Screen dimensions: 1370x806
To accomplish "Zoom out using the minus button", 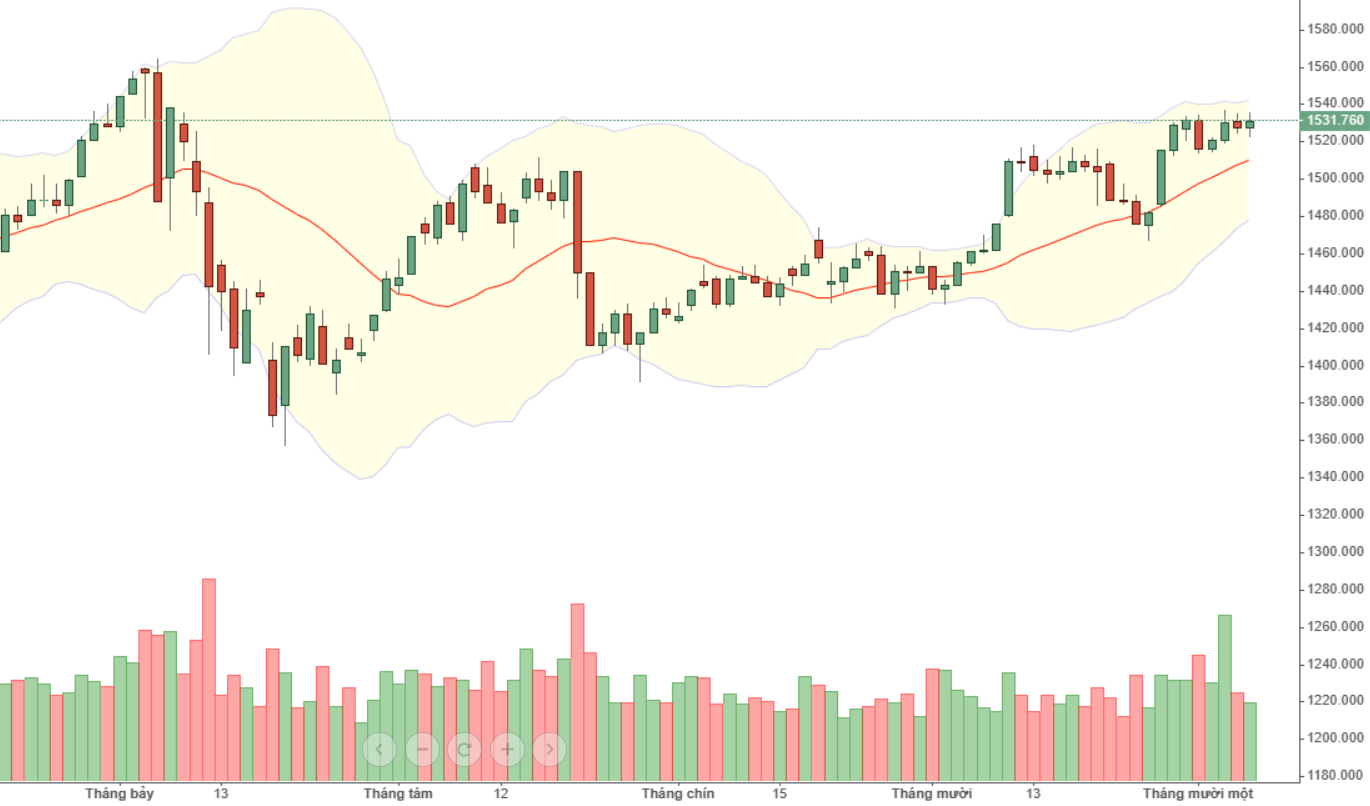I will coord(422,748).
